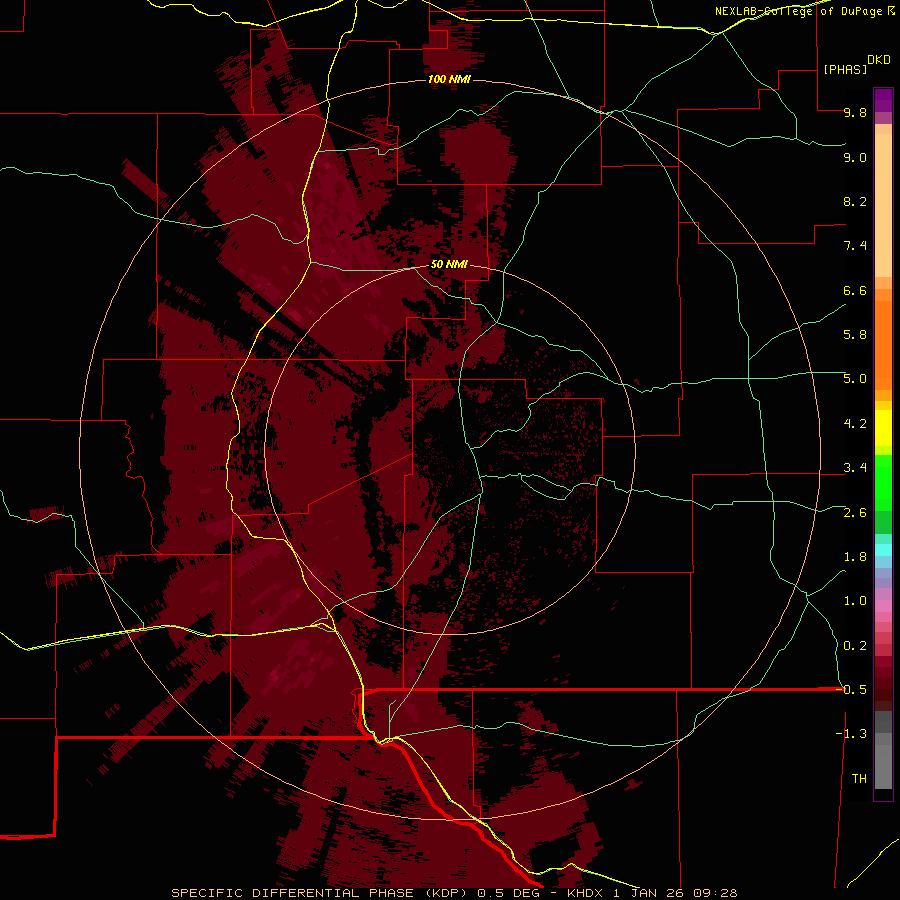Click the 0.2 scale label
Image resolution: width=900 pixels, height=900 pixels.
tap(855, 646)
